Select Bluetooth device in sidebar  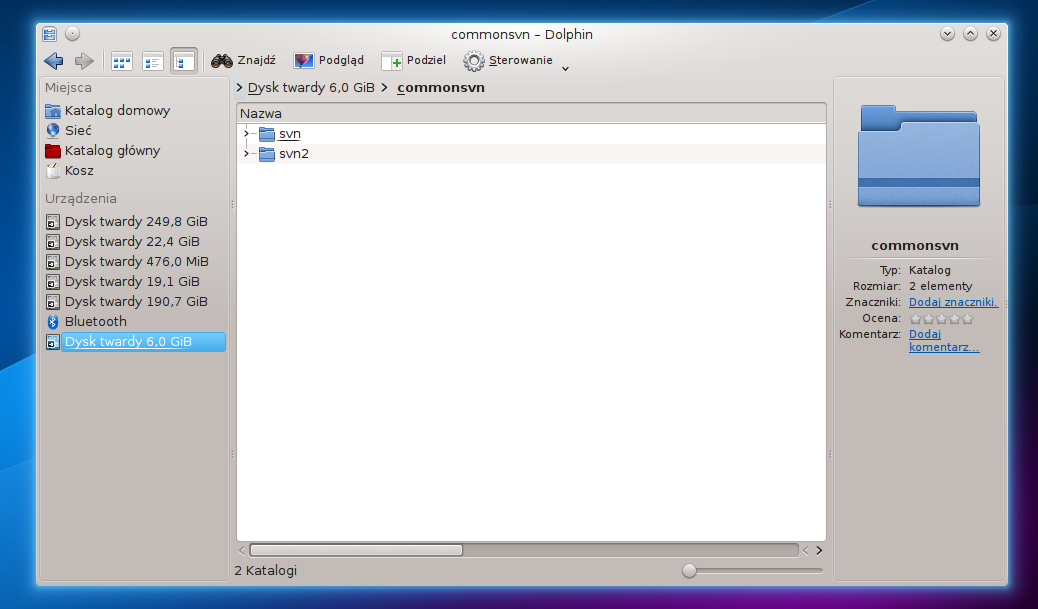(x=95, y=322)
